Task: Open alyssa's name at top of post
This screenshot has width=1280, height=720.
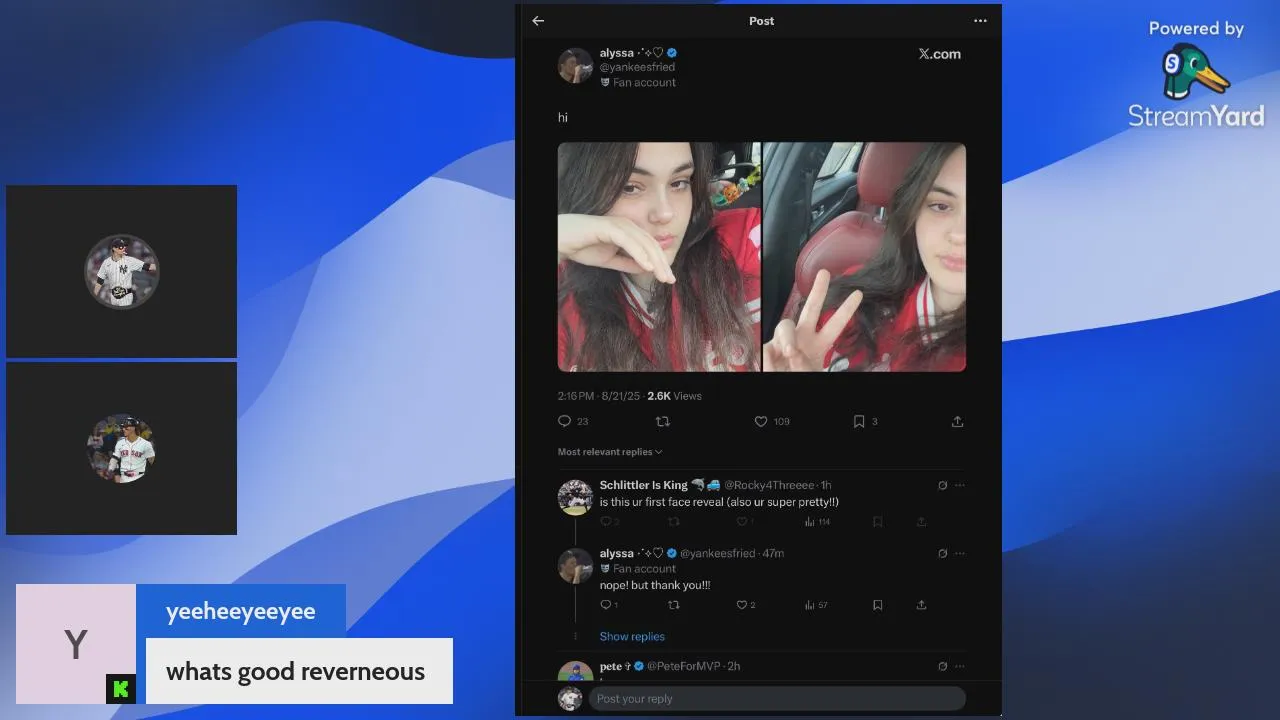Action: tap(630, 53)
